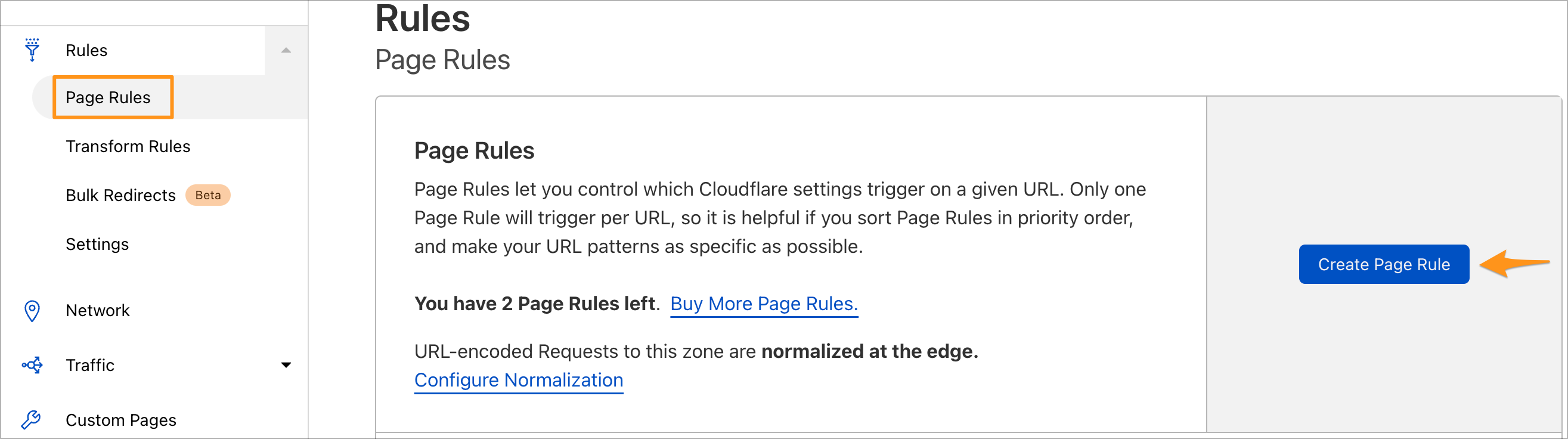Viewport: 1568px width, 439px height.
Task: Open Transform Rules in sidebar
Action: (128, 146)
